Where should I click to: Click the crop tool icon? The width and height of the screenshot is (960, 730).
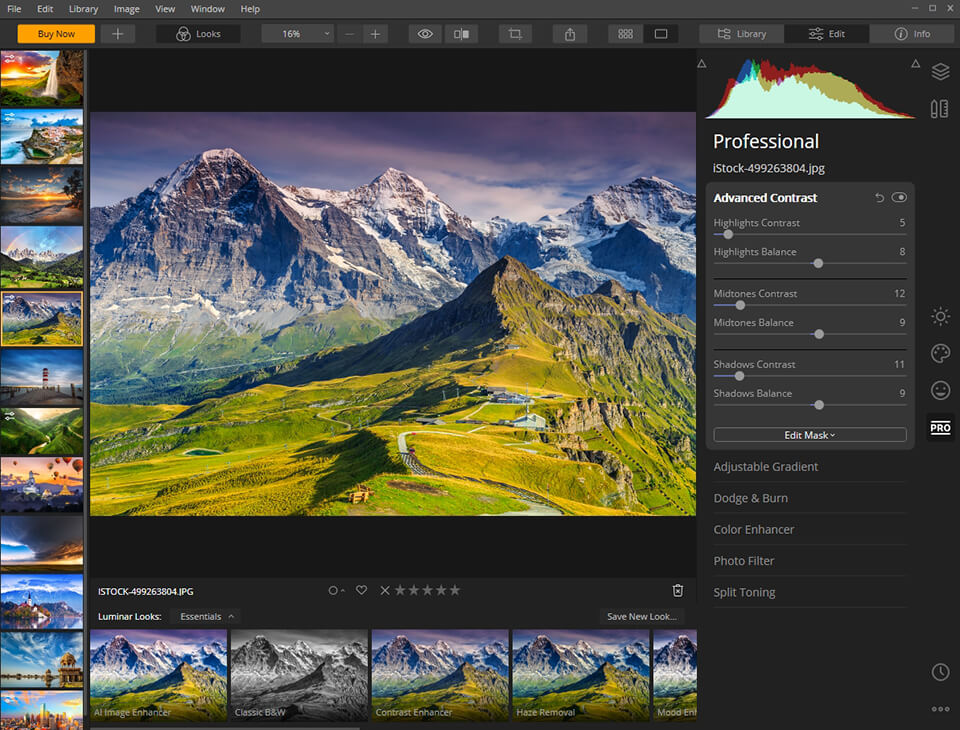[x=515, y=34]
